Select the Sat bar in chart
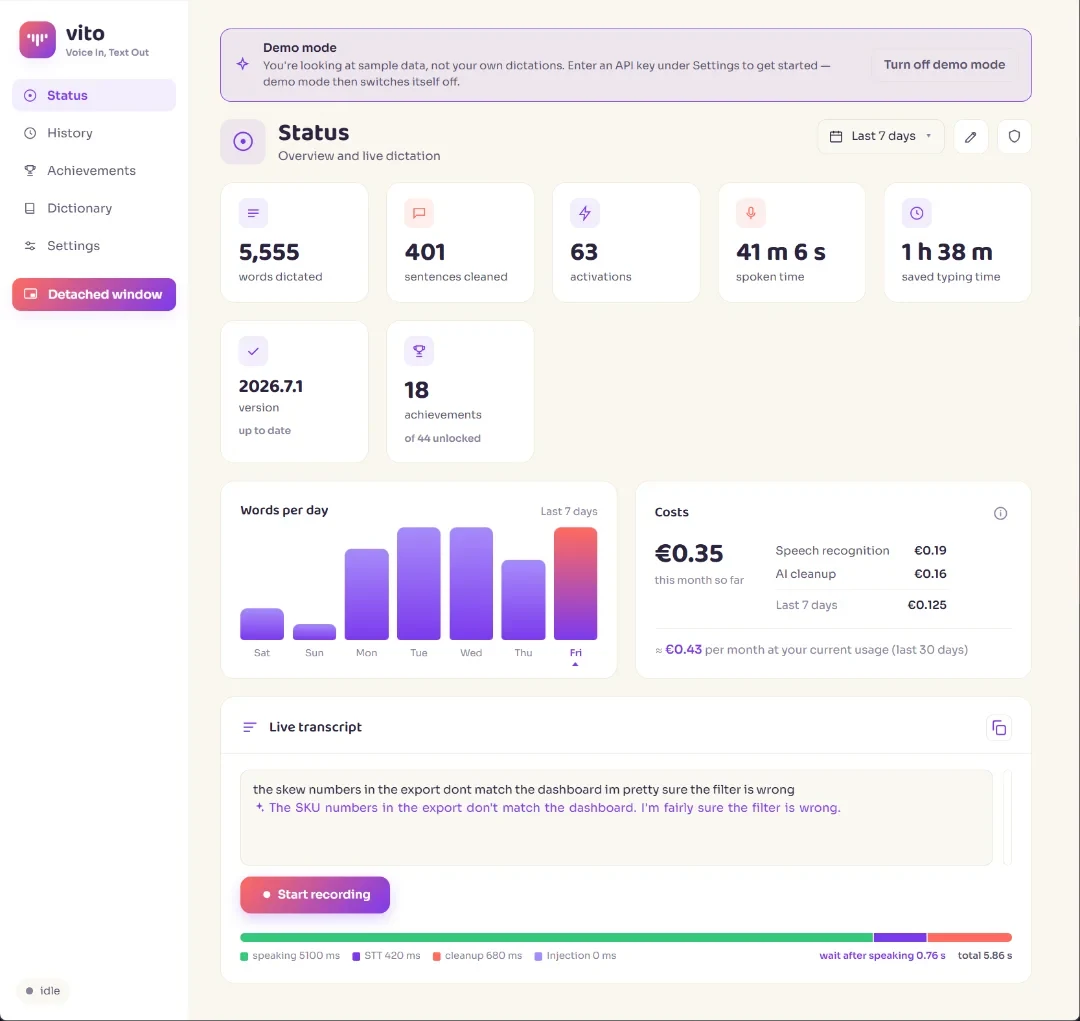1080x1021 pixels. click(x=262, y=623)
